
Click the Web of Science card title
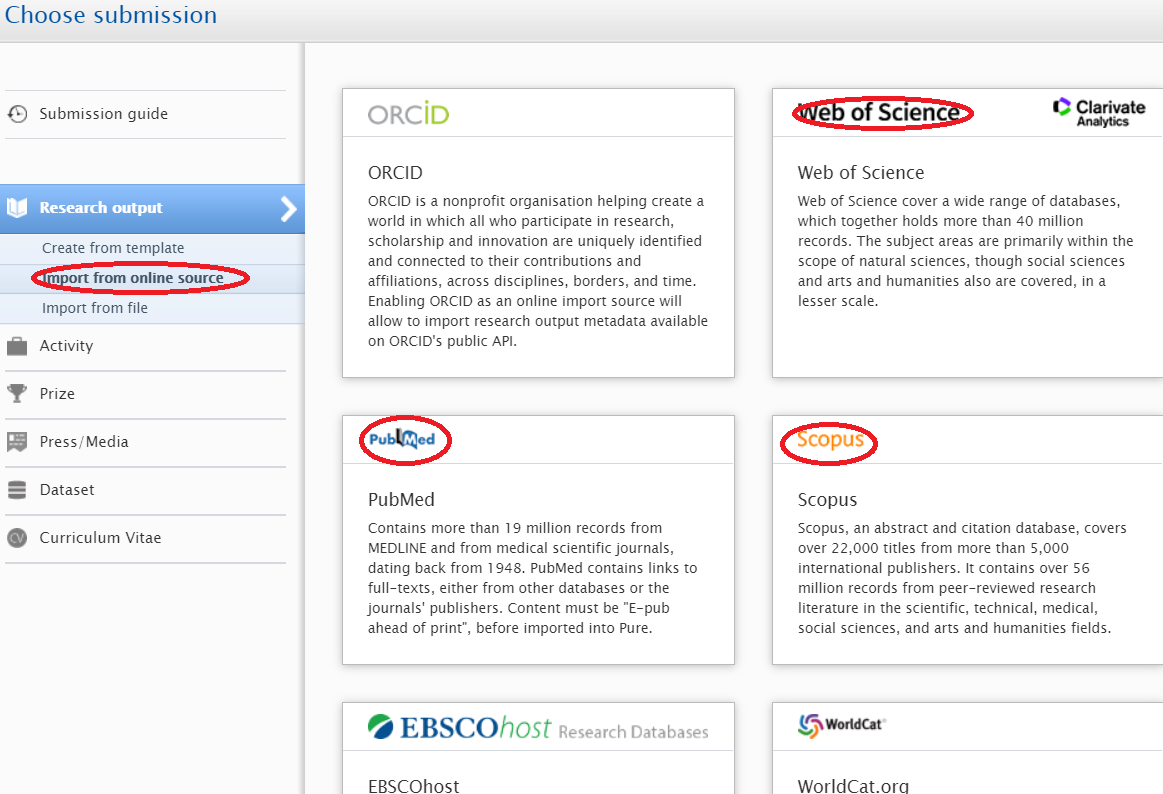(x=860, y=173)
